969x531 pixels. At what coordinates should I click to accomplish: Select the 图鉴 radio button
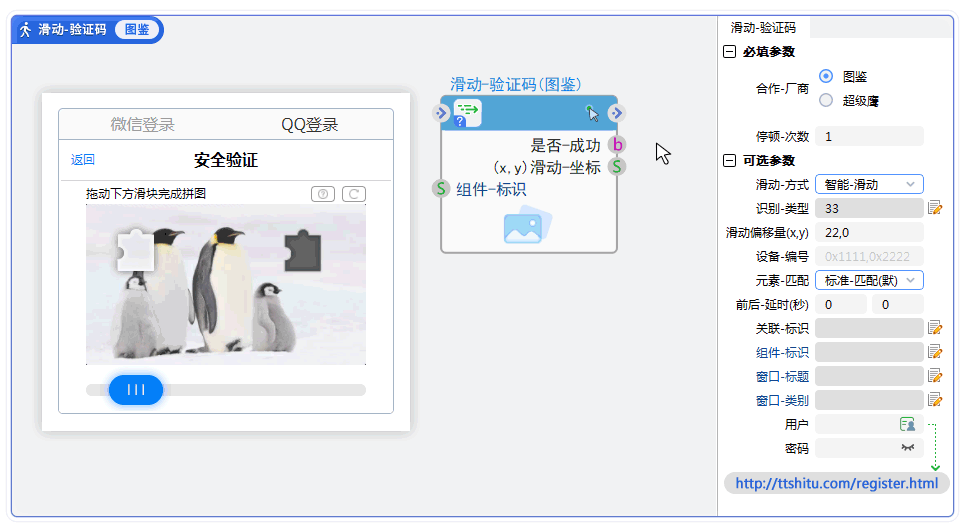(x=826, y=76)
